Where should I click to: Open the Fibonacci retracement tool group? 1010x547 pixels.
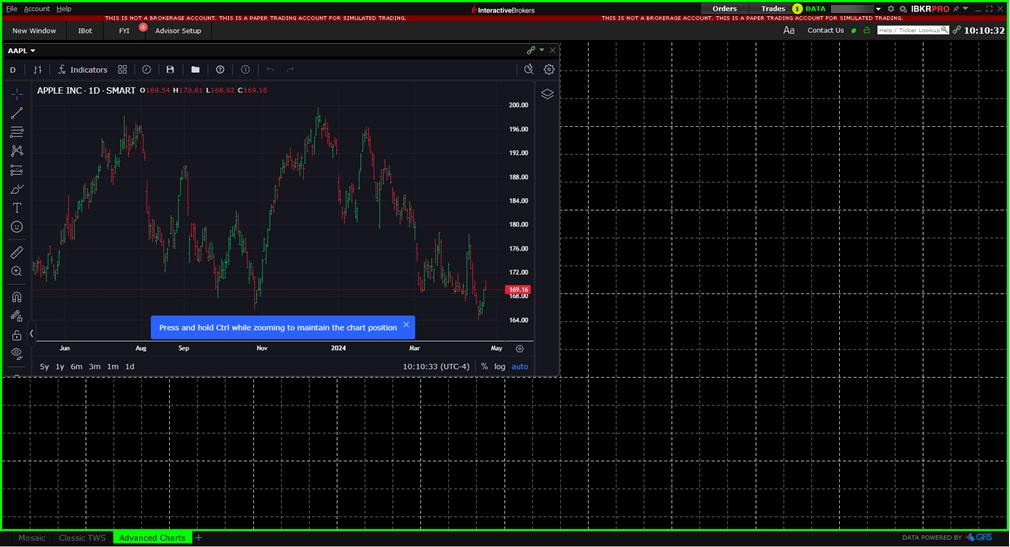17,132
